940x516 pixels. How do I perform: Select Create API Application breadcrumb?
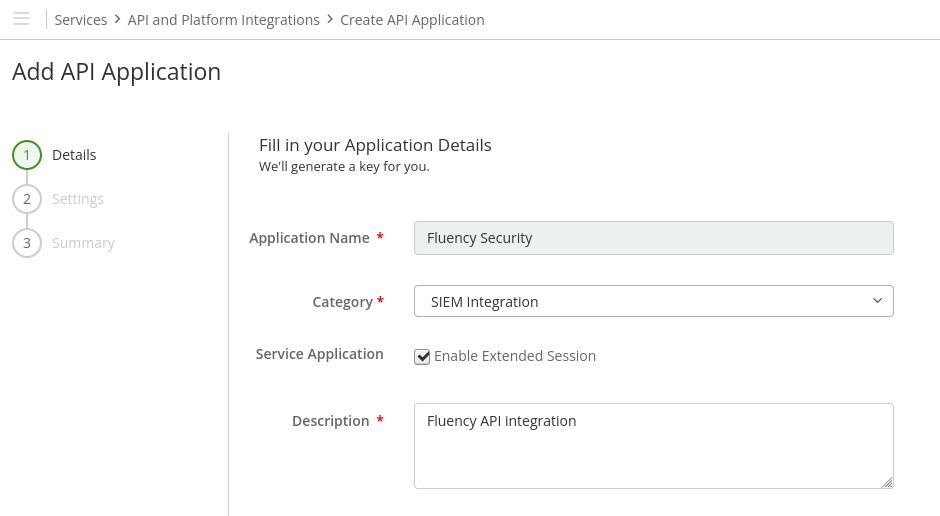pyautogui.click(x=412, y=20)
